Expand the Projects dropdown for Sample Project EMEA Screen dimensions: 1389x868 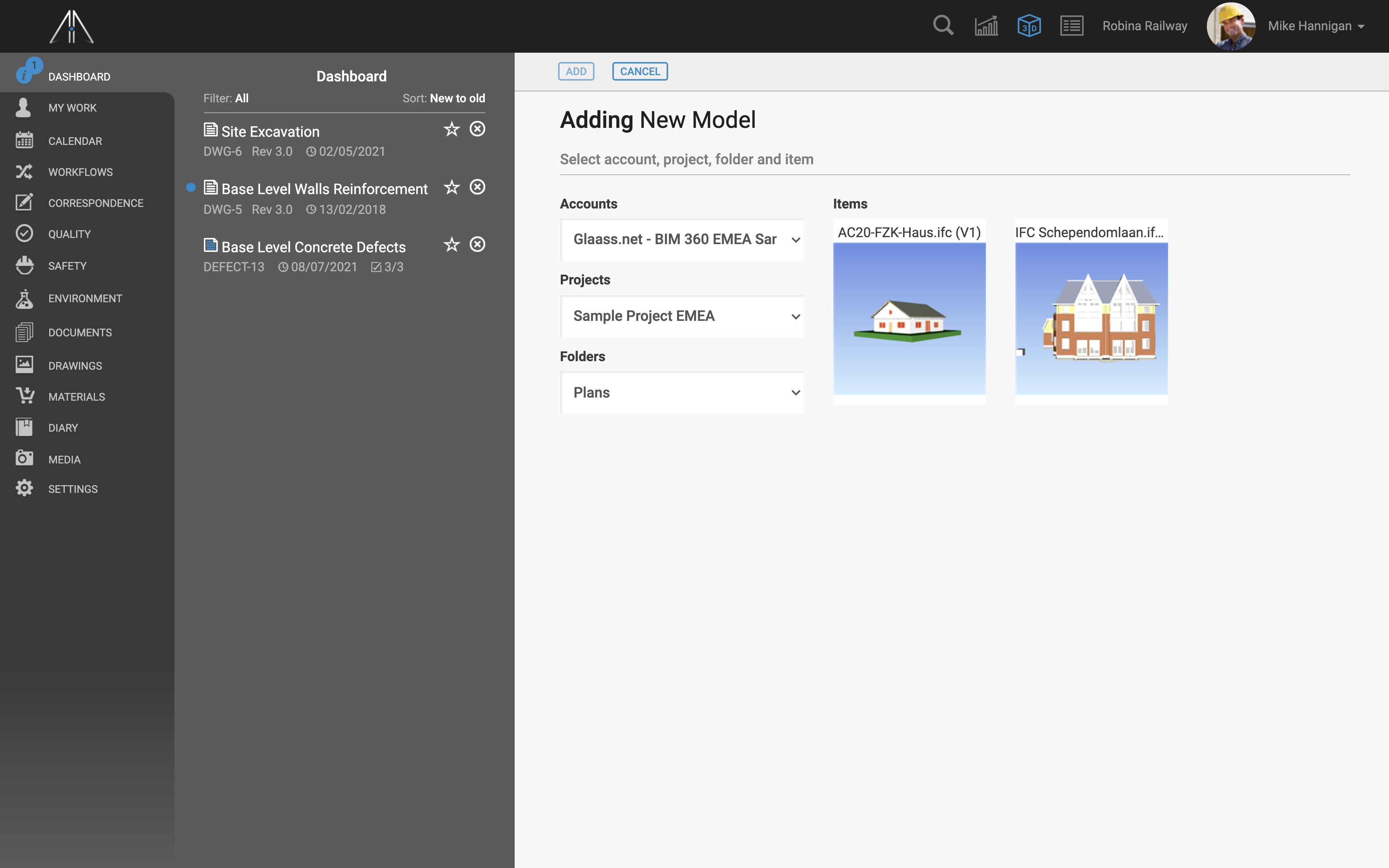coord(794,316)
